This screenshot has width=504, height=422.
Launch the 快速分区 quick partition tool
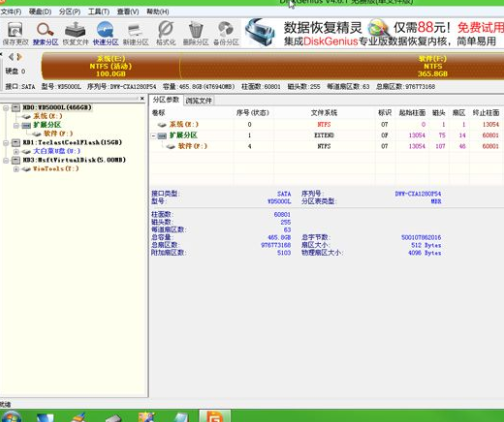[x=105, y=33]
